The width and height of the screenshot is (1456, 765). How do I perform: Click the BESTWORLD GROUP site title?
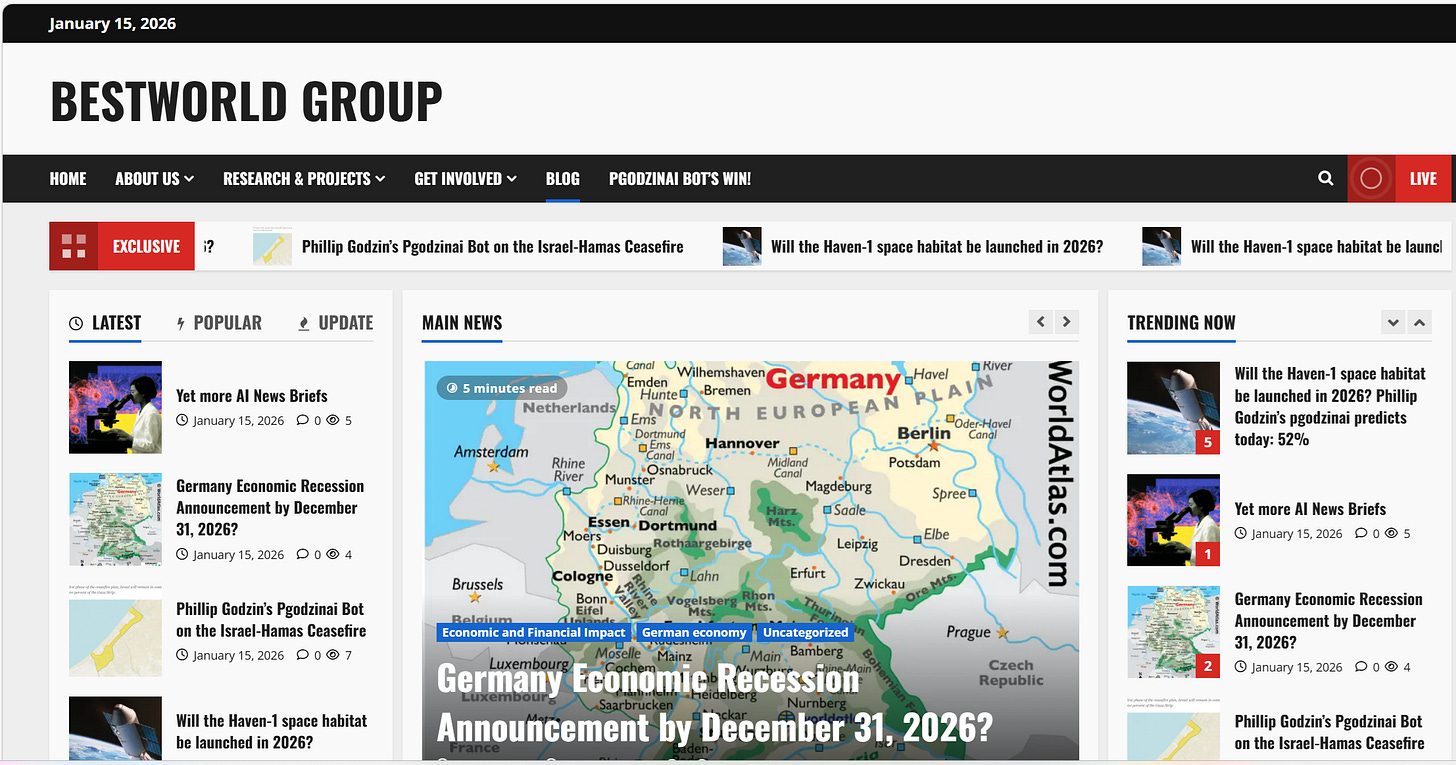(246, 101)
